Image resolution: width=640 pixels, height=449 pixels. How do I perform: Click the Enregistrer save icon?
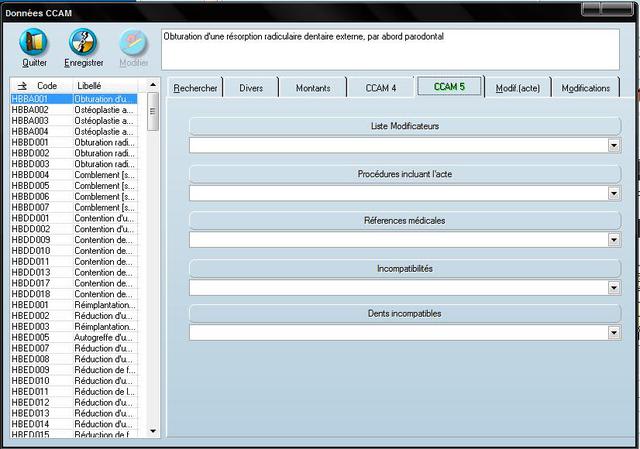point(83,42)
